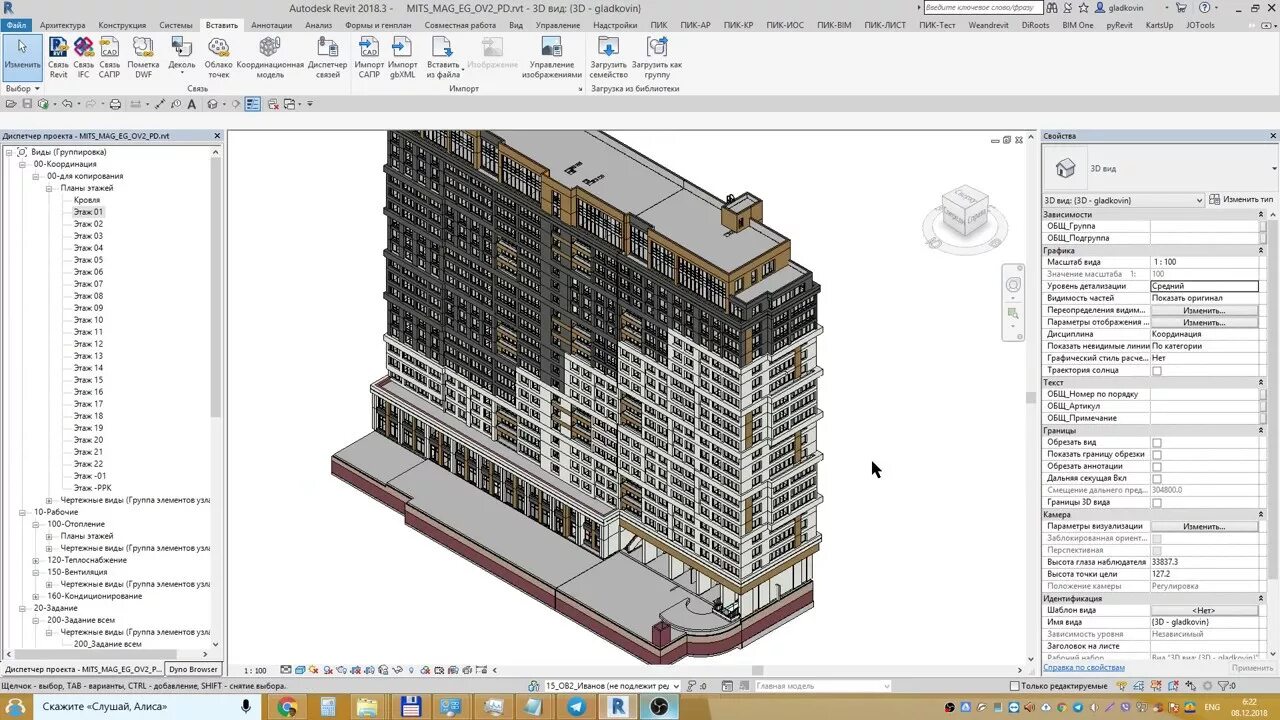Click the Связь Revit link tool

(58, 57)
